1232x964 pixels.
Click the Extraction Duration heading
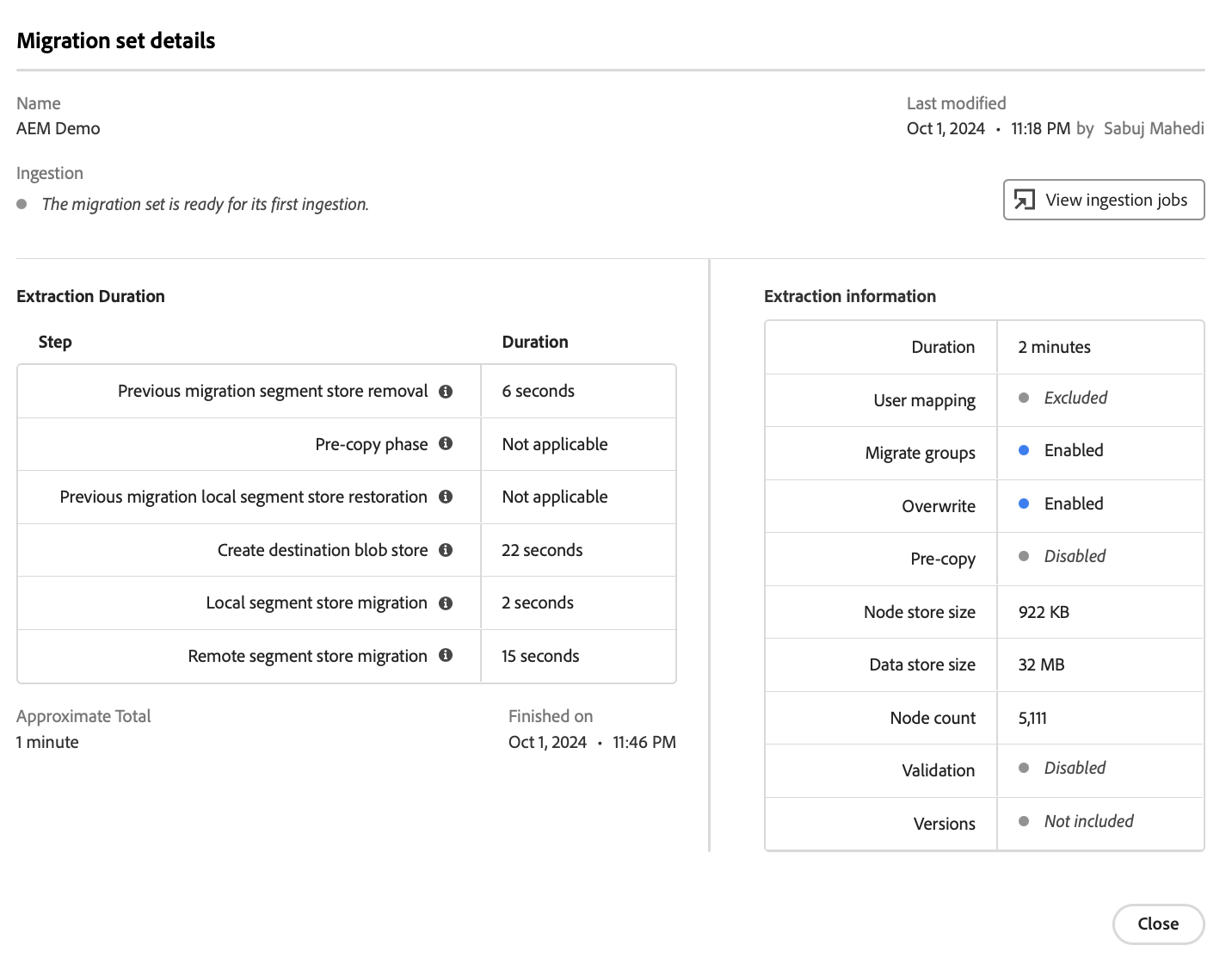tap(90, 296)
